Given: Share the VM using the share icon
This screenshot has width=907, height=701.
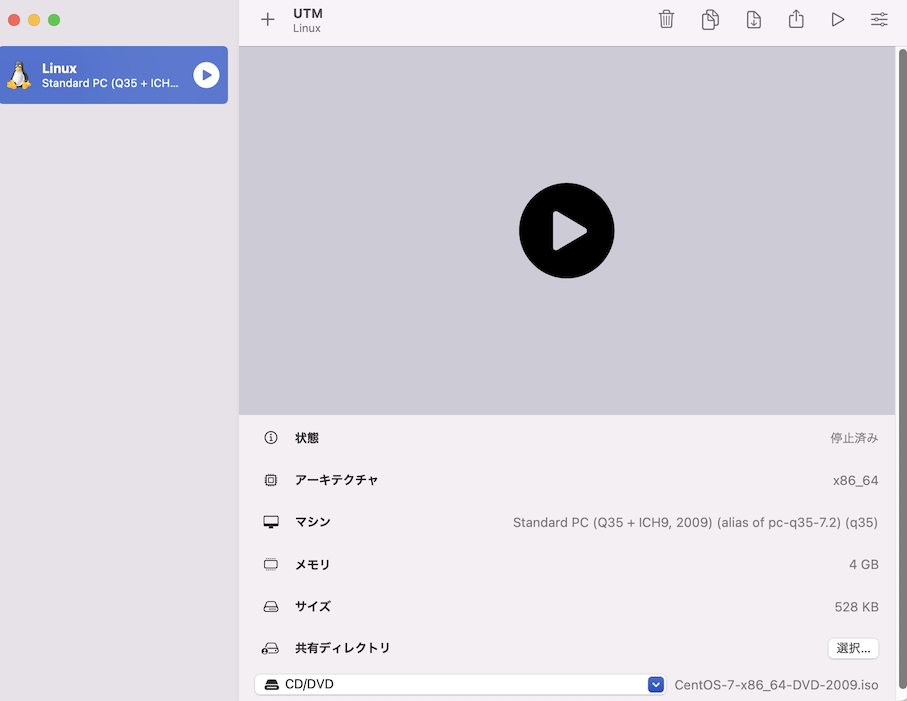Looking at the screenshot, I should pos(796,19).
